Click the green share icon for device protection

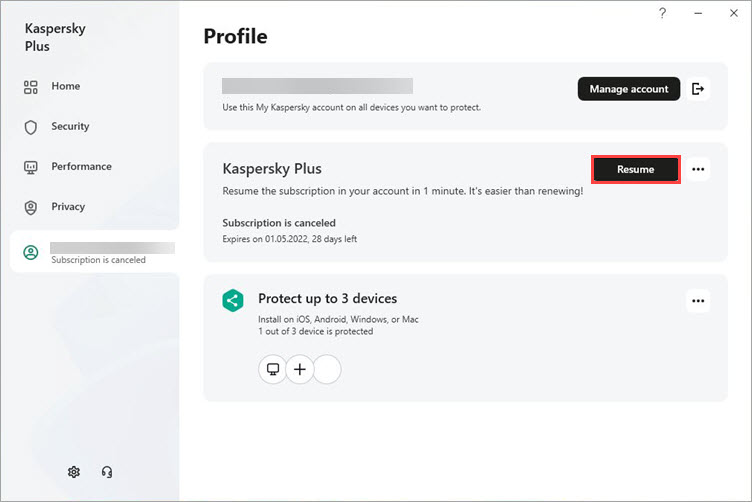coord(233,301)
